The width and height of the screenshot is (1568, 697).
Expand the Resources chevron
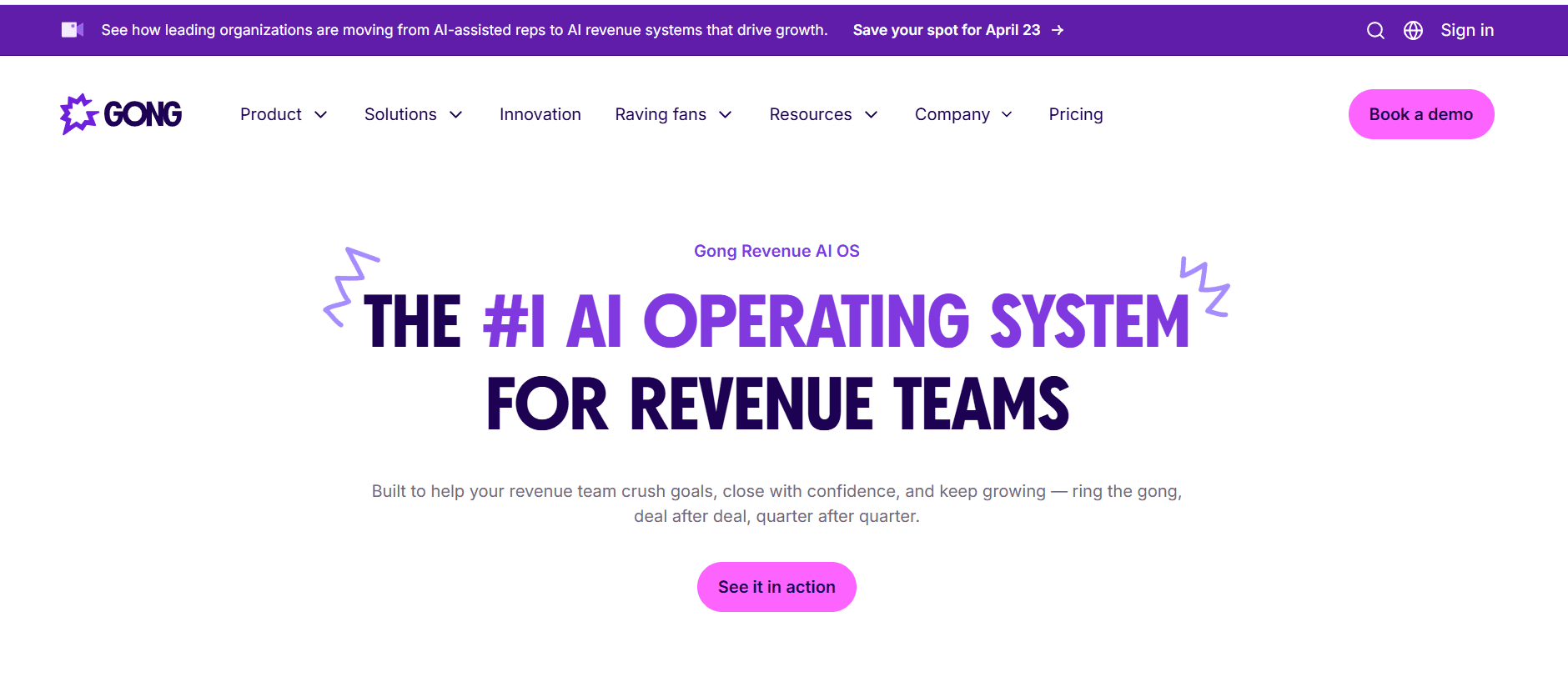pyautogui.click(x=872, y=115)
